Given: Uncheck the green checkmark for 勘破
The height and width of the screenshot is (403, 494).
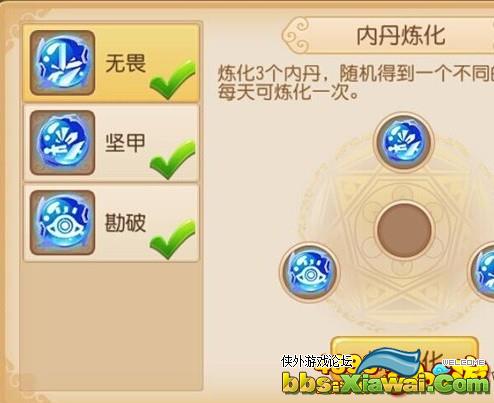Looking at the screenshot, I should tap(172, 239).
